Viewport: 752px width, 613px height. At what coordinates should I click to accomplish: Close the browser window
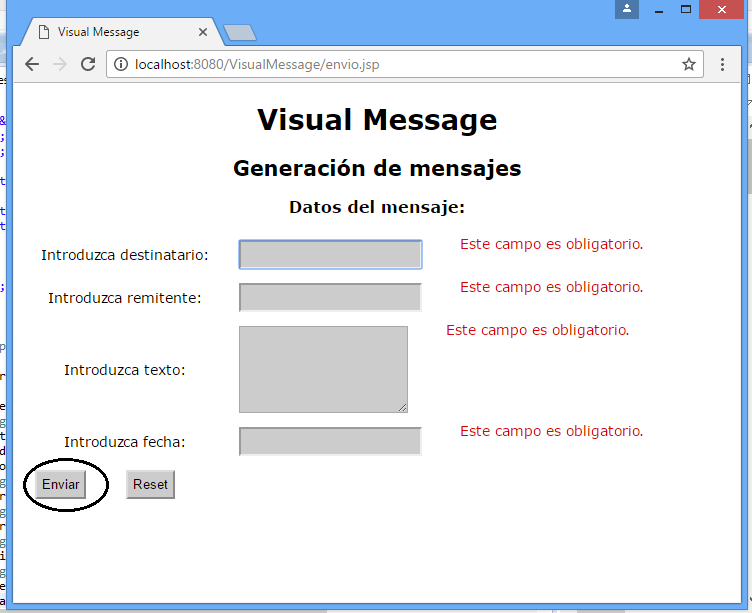(721, 10)
